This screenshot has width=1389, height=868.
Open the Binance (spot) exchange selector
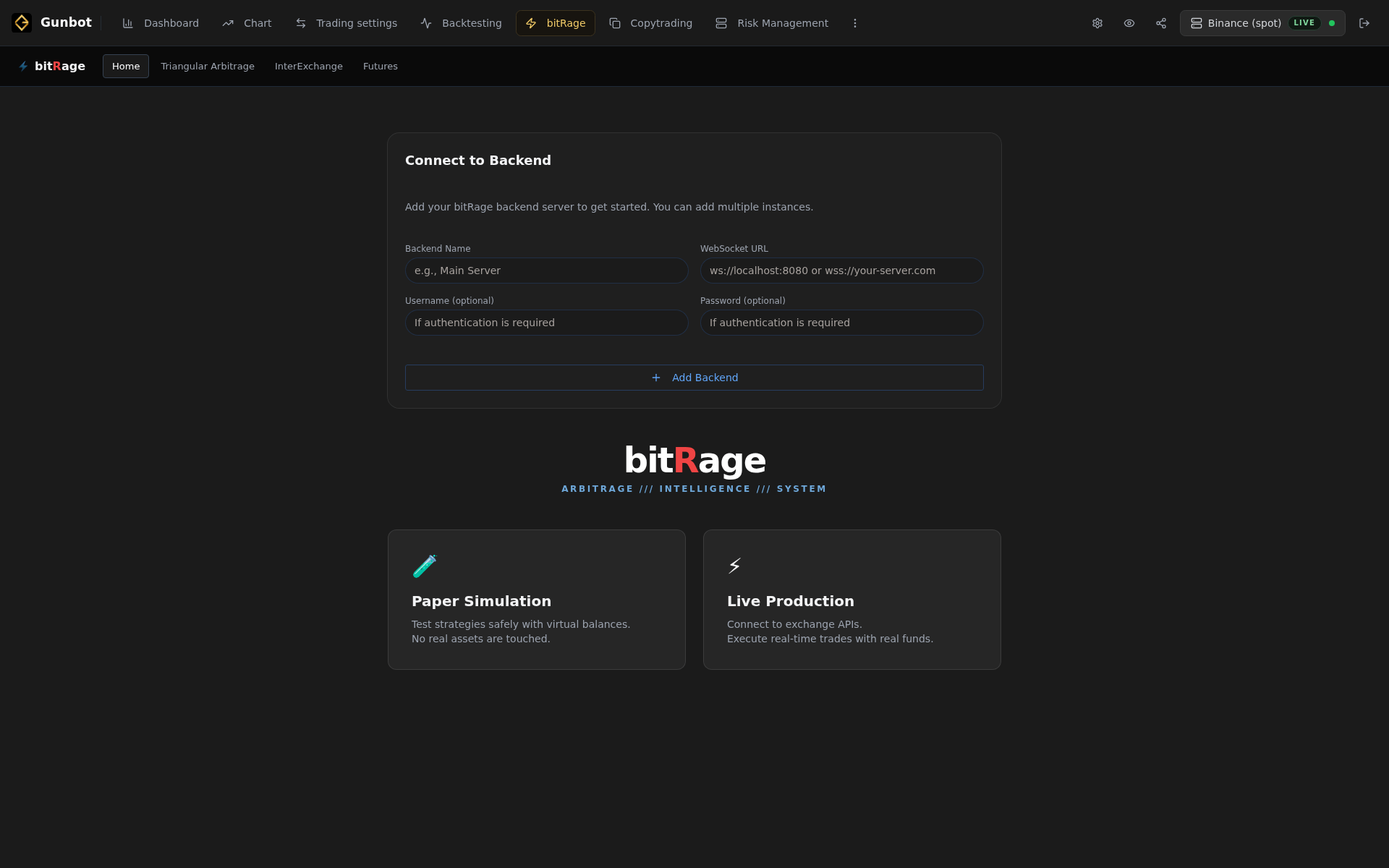click(1262, 23)
